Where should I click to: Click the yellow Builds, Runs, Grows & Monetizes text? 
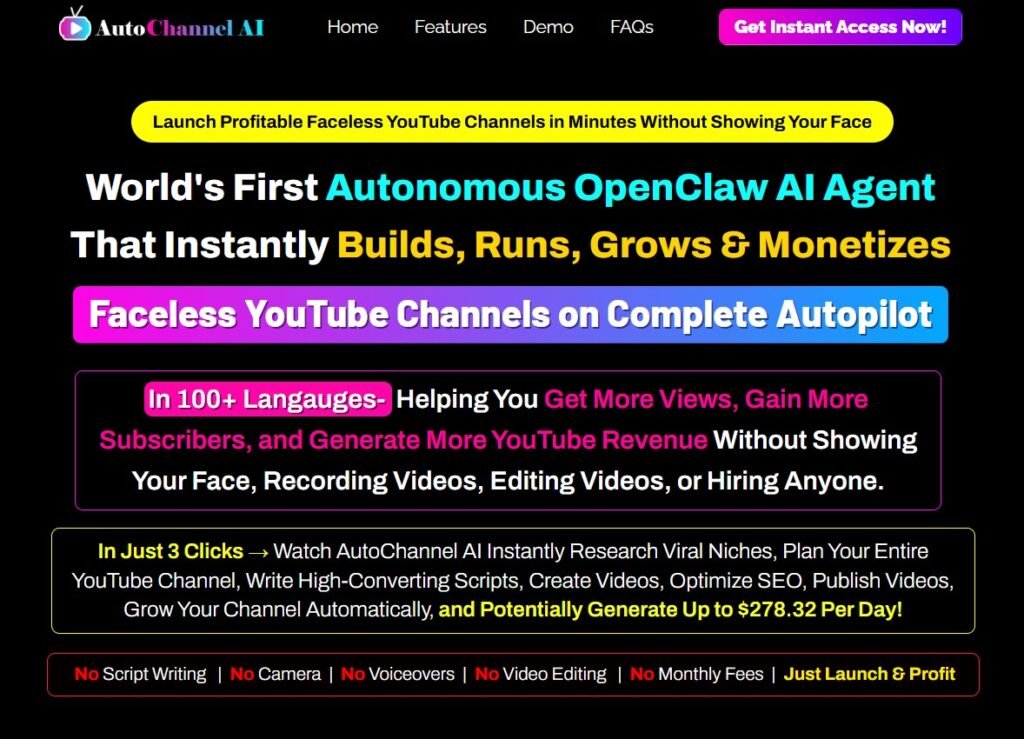(644, 245)
